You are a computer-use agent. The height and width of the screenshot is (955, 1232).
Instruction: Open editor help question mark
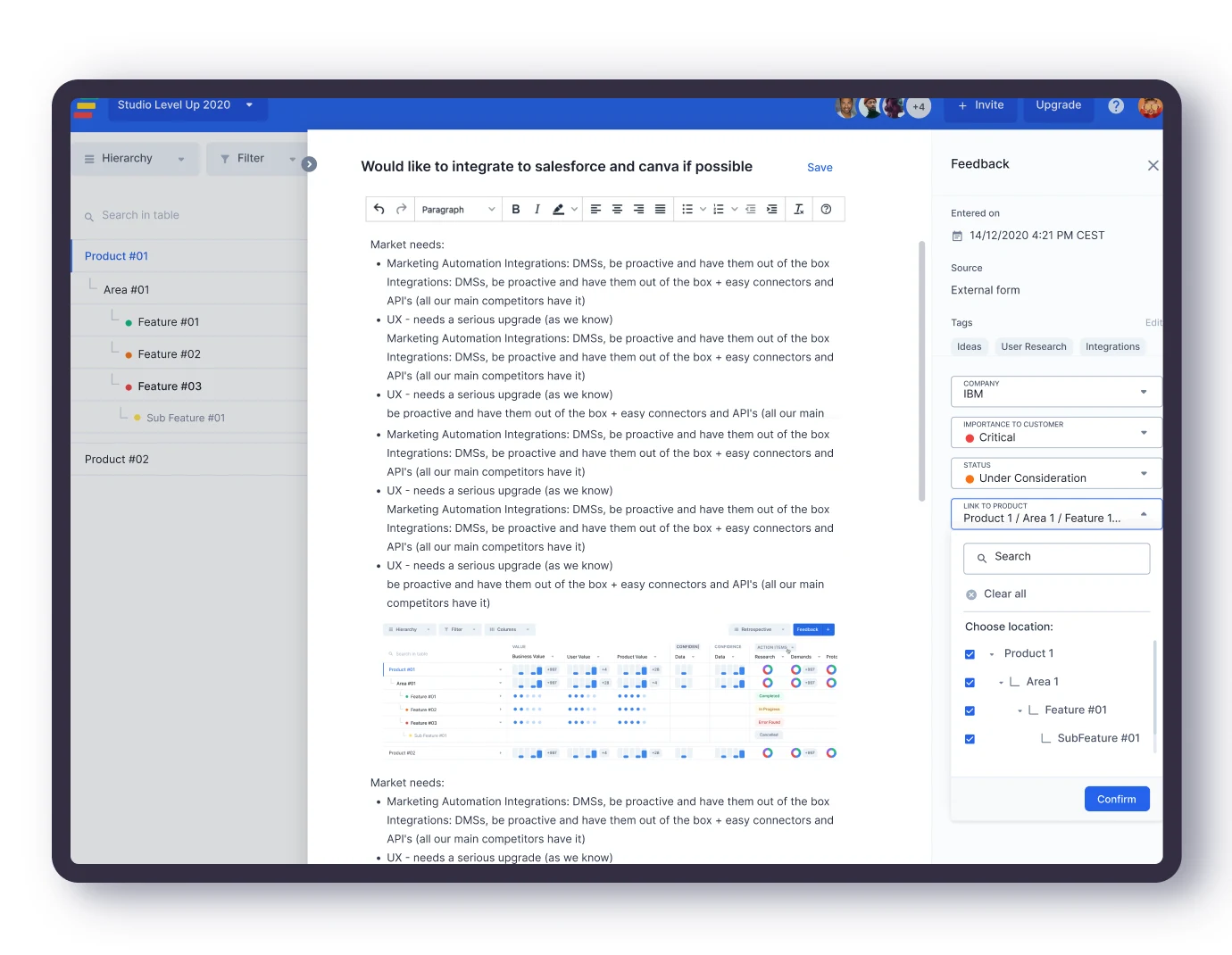click(827, 209)
